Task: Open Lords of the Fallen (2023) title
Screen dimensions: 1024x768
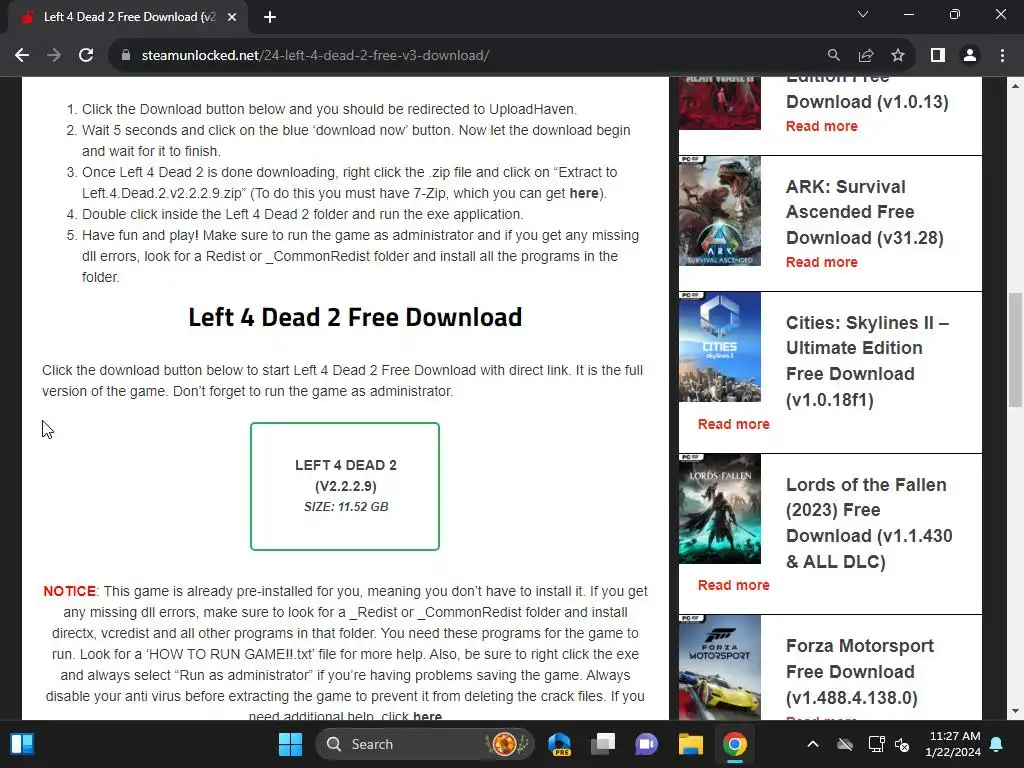Action: point(869,522)
